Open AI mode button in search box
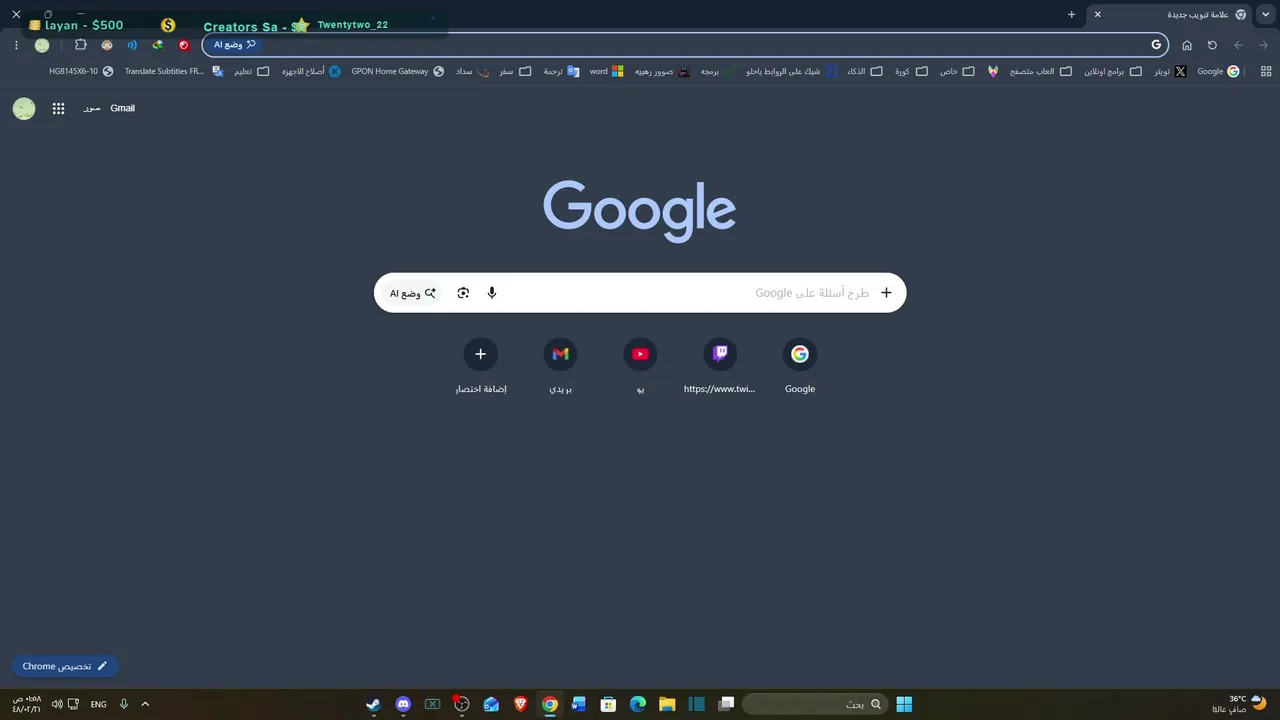The width and height of the screenshot is (1280, 720). 413,293
